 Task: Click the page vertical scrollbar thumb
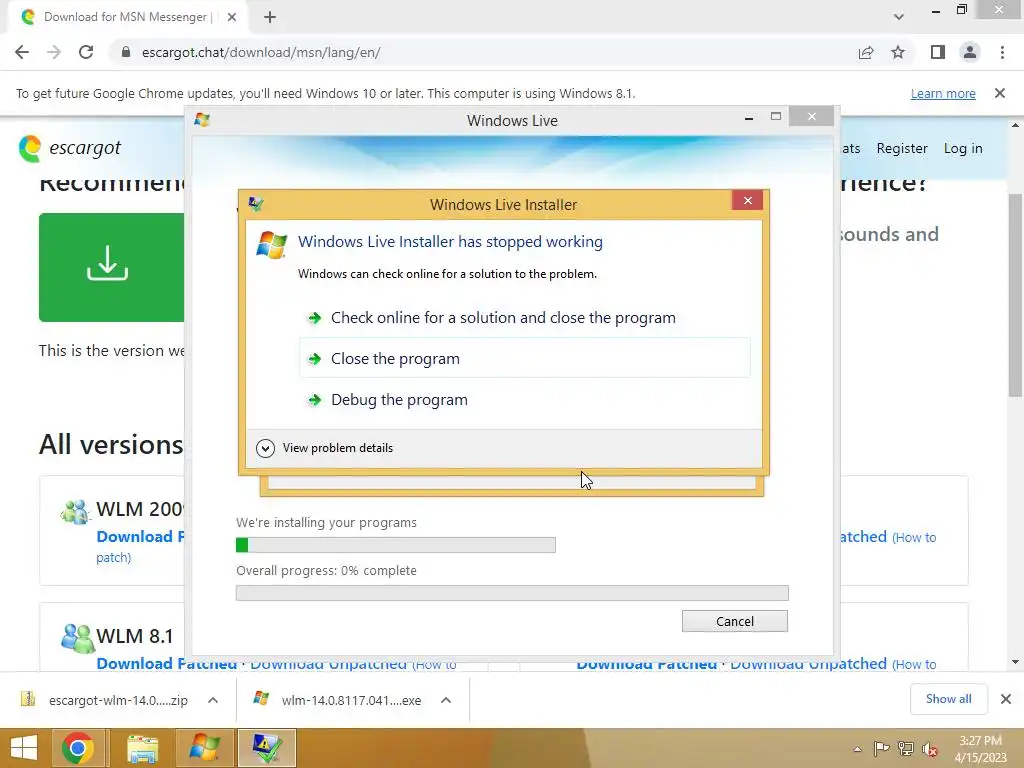tap(1016, 295)
